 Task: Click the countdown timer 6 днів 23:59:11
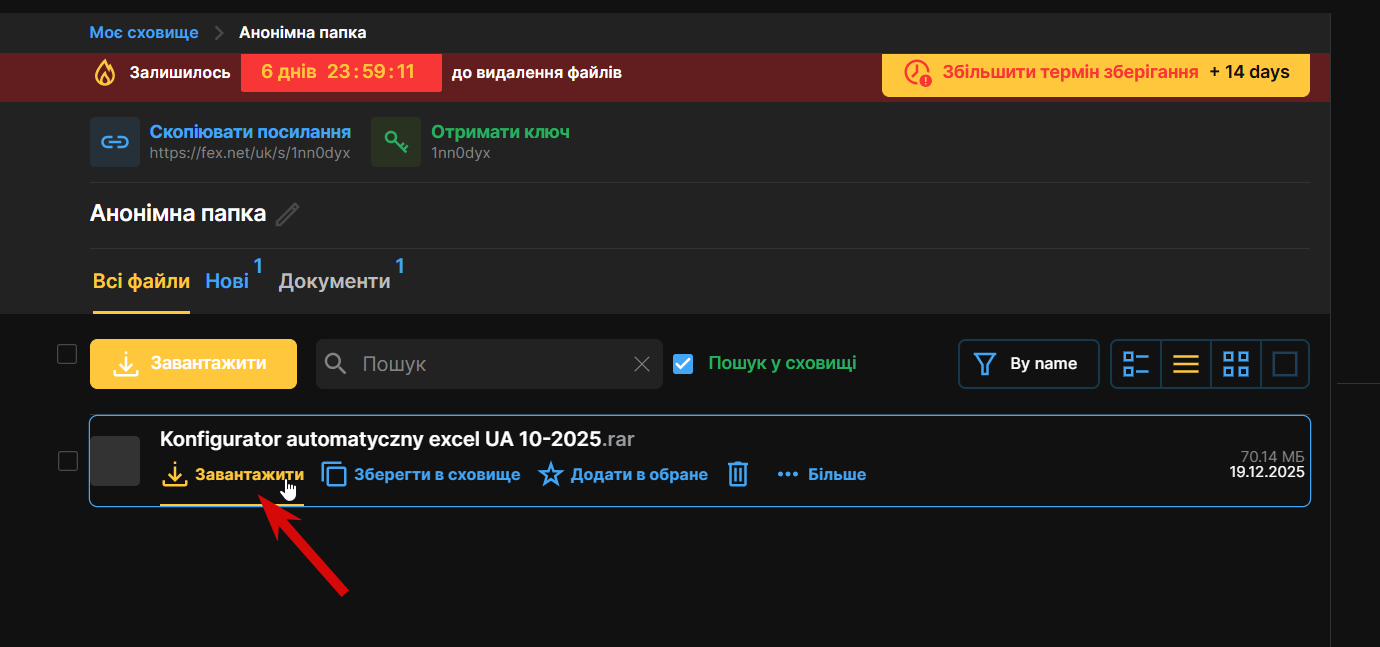coord(341,72)
